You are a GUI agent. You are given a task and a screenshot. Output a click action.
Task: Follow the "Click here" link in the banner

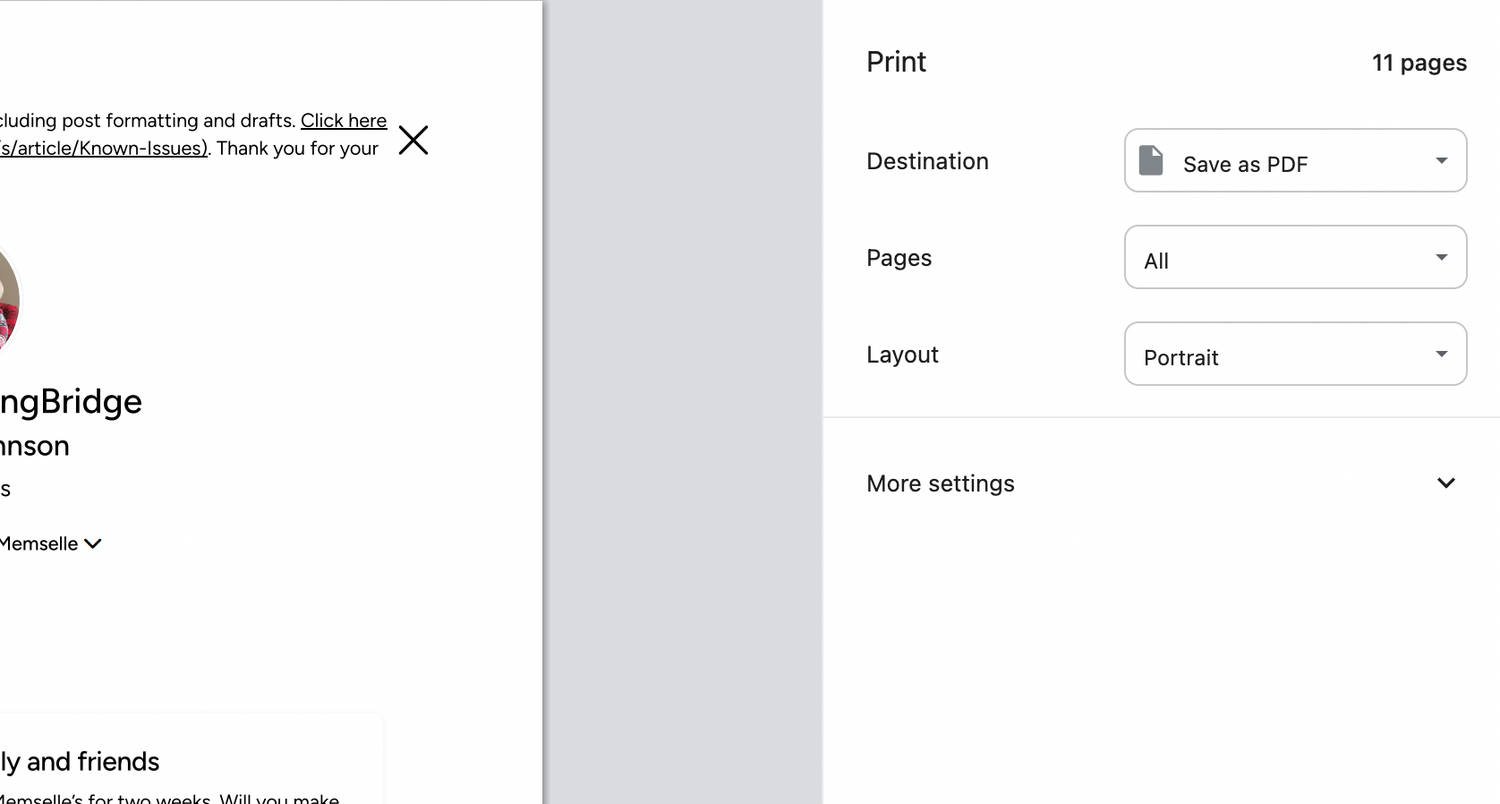(343, 121)
